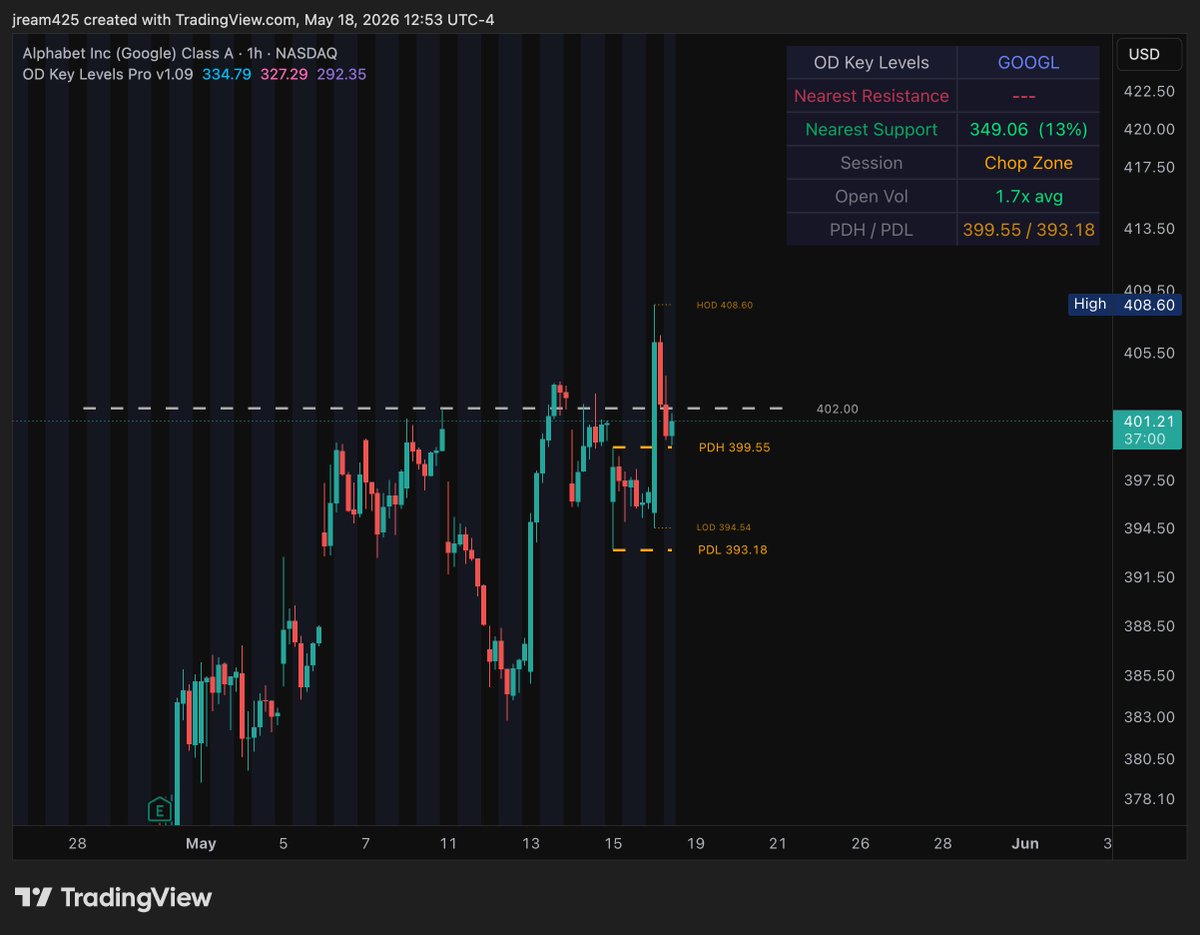Click the PDH 399.55 chart label

coord(734,448)
